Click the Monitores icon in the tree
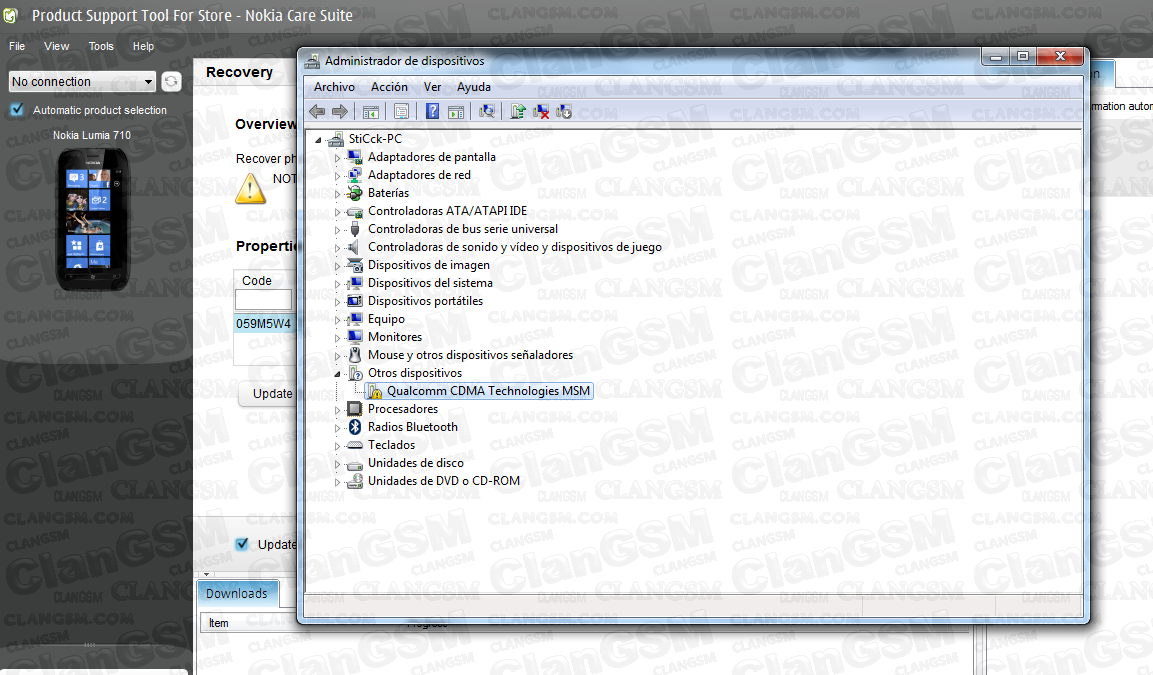 pyautogui.click(x=355, y=338)
